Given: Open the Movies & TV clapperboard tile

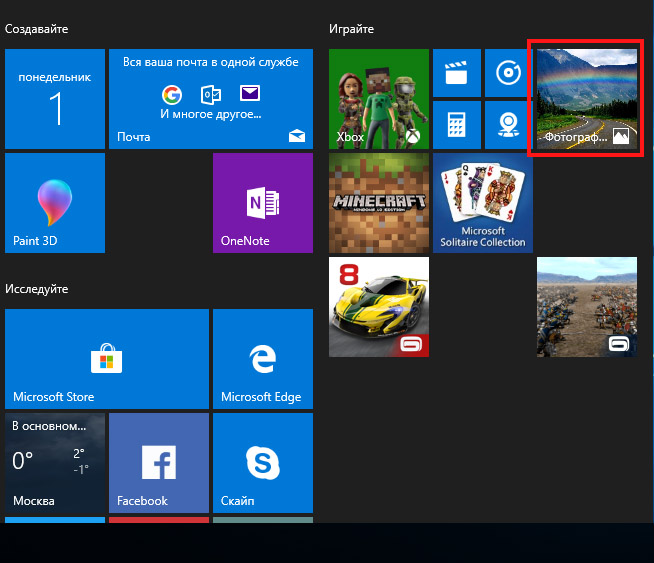Looking at the screenshot, I should (457, 73).
